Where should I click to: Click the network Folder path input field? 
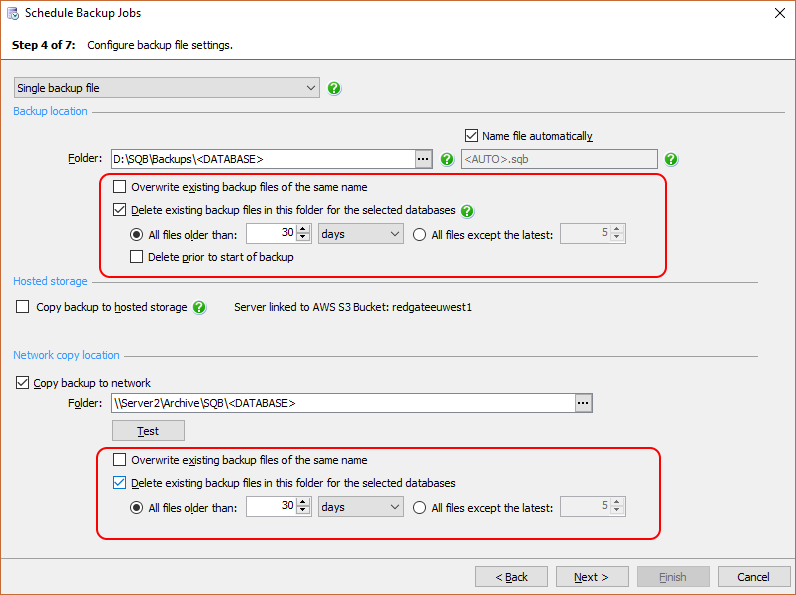pos(342,403)
